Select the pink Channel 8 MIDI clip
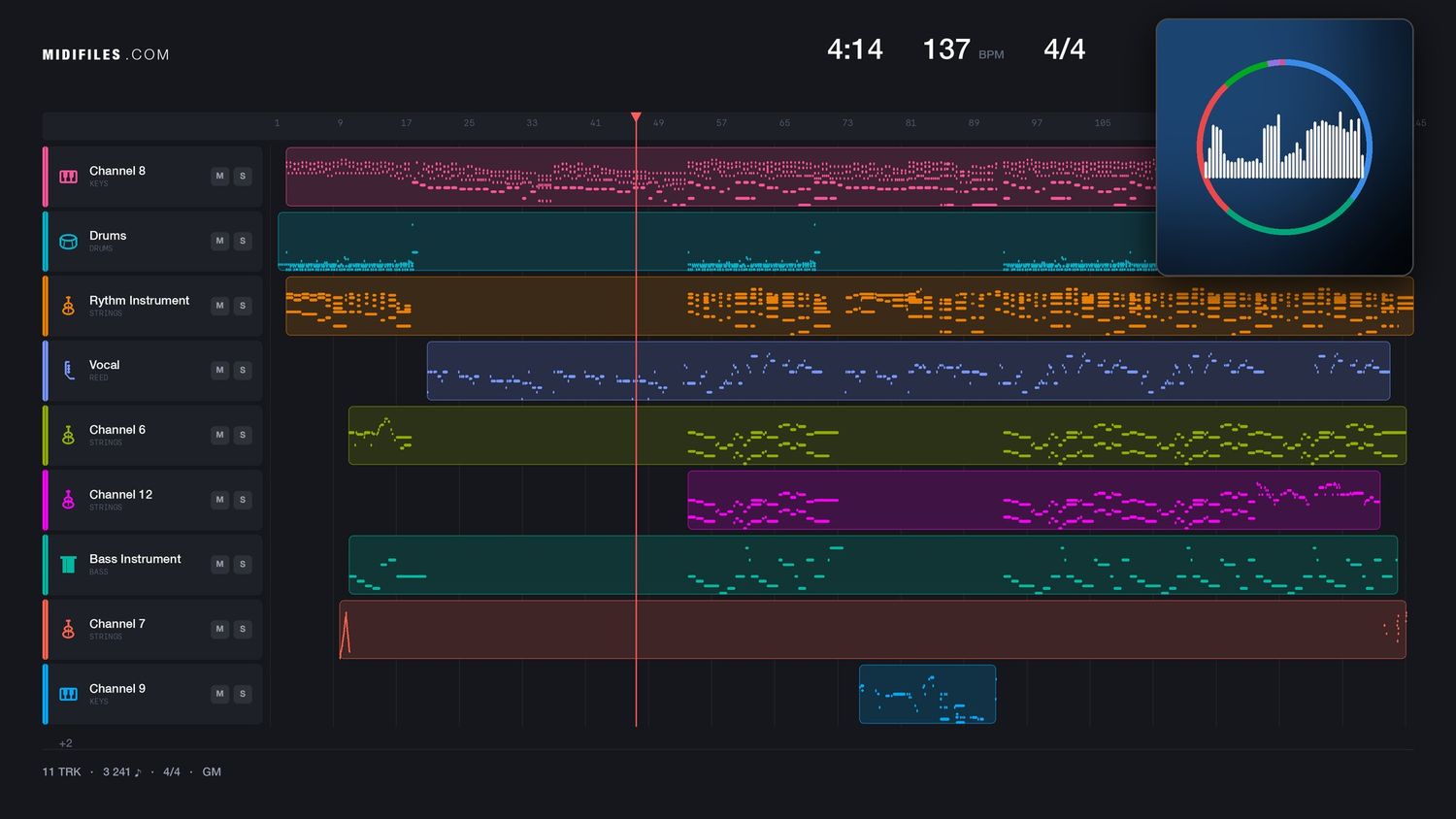This screenshot has width=1456, height=819. click(x=720, y=177)
